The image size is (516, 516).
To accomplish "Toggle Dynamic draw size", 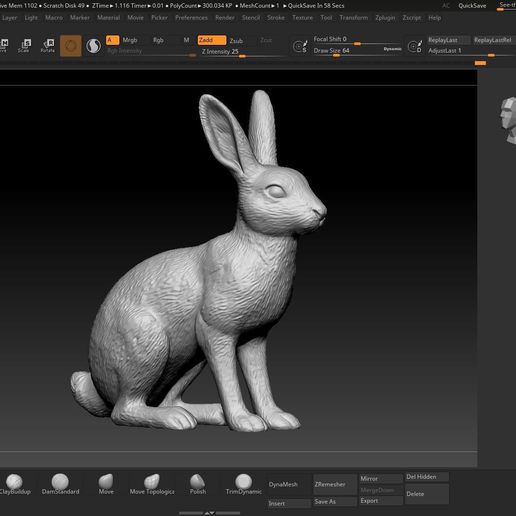I will 392,49.
